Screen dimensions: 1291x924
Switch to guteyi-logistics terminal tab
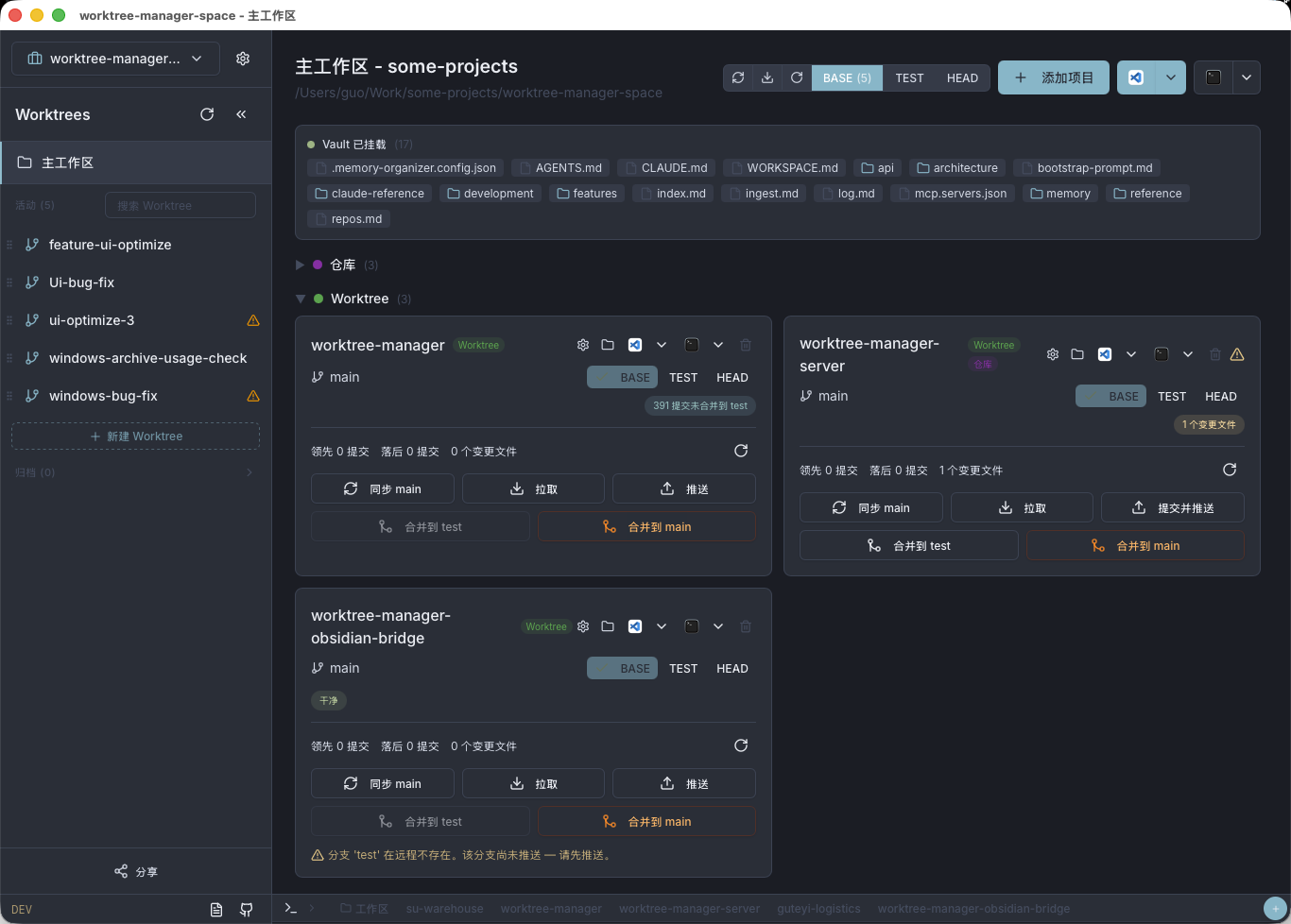[x=818, y=909]
